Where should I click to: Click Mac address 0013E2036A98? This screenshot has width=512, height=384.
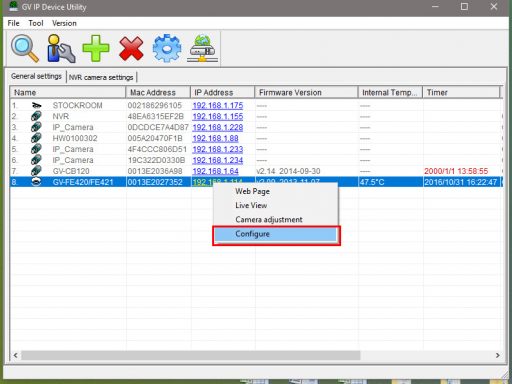[x=155, y=171]
